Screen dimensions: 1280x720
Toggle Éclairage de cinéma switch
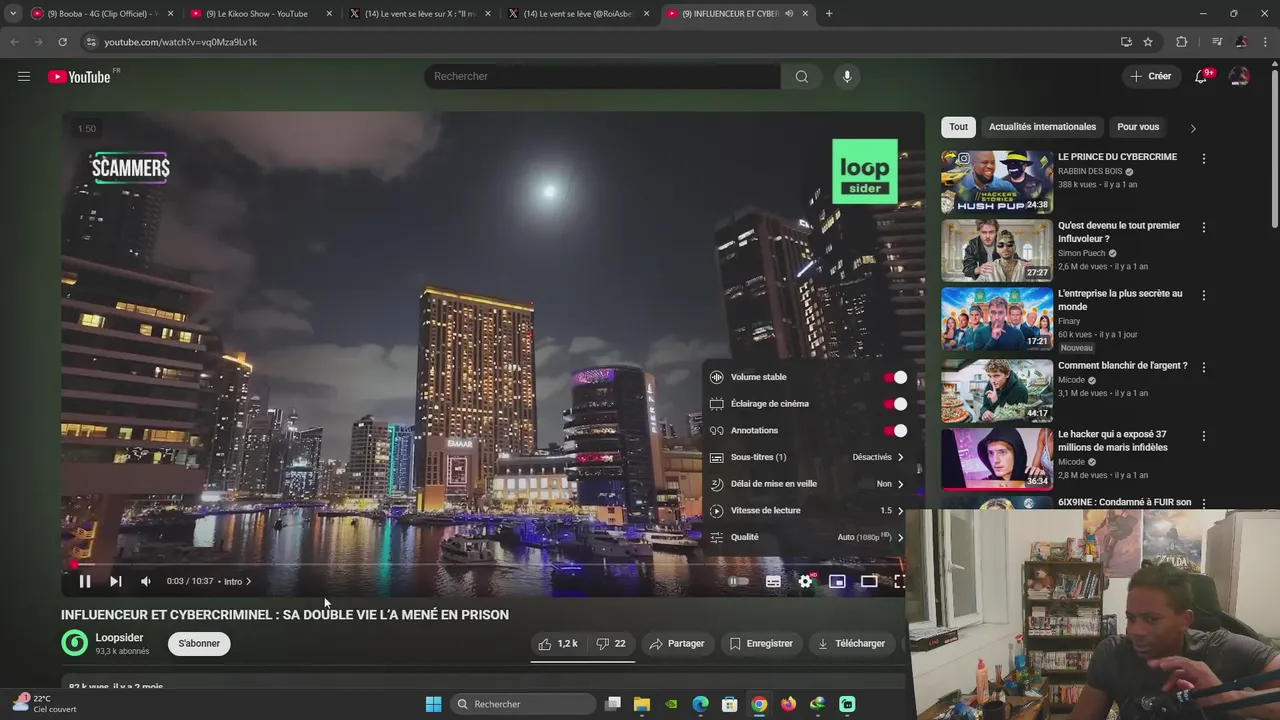pos(895,404)
